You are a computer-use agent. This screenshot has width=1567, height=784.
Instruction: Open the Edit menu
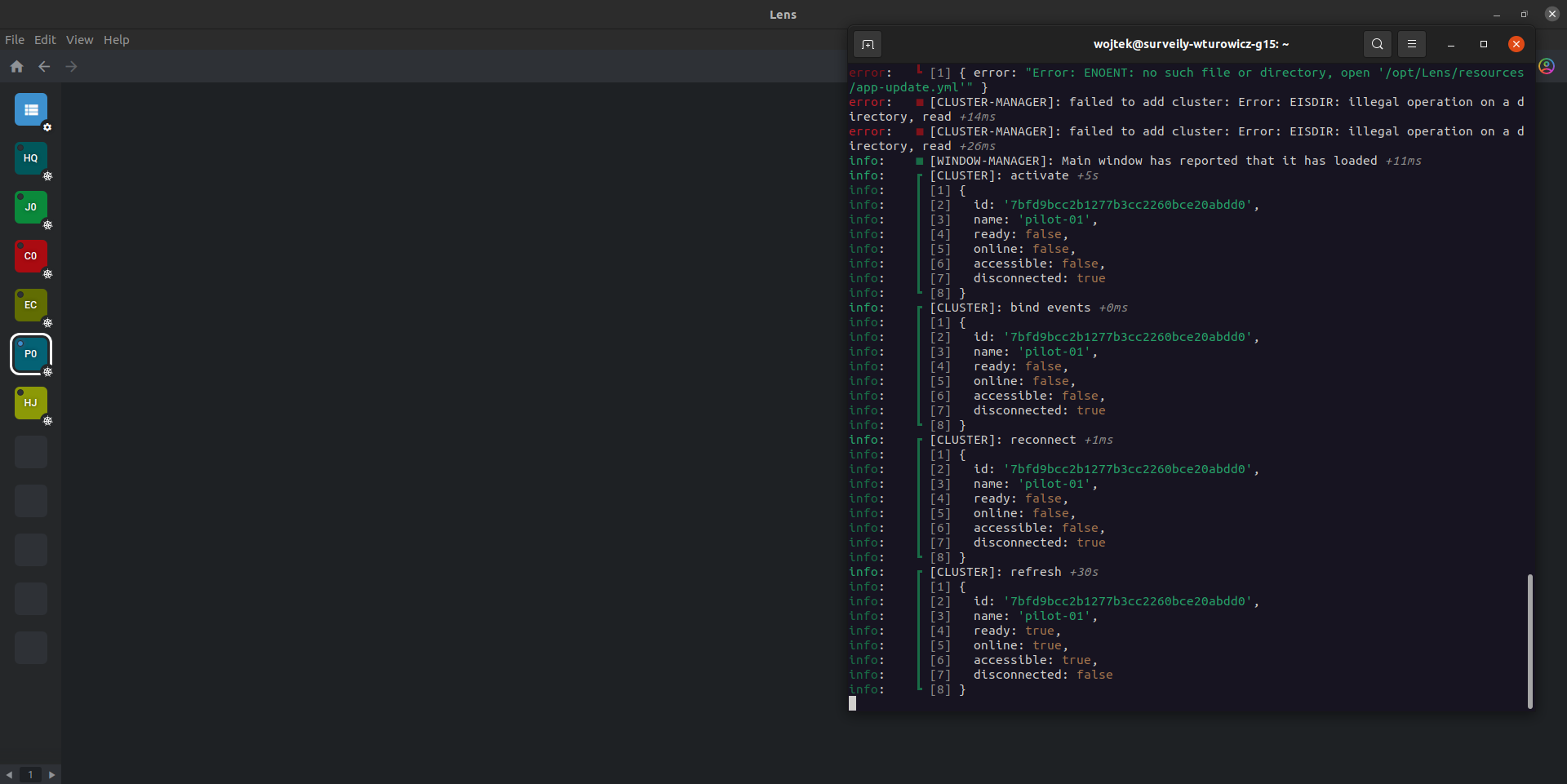click(45, 40)
